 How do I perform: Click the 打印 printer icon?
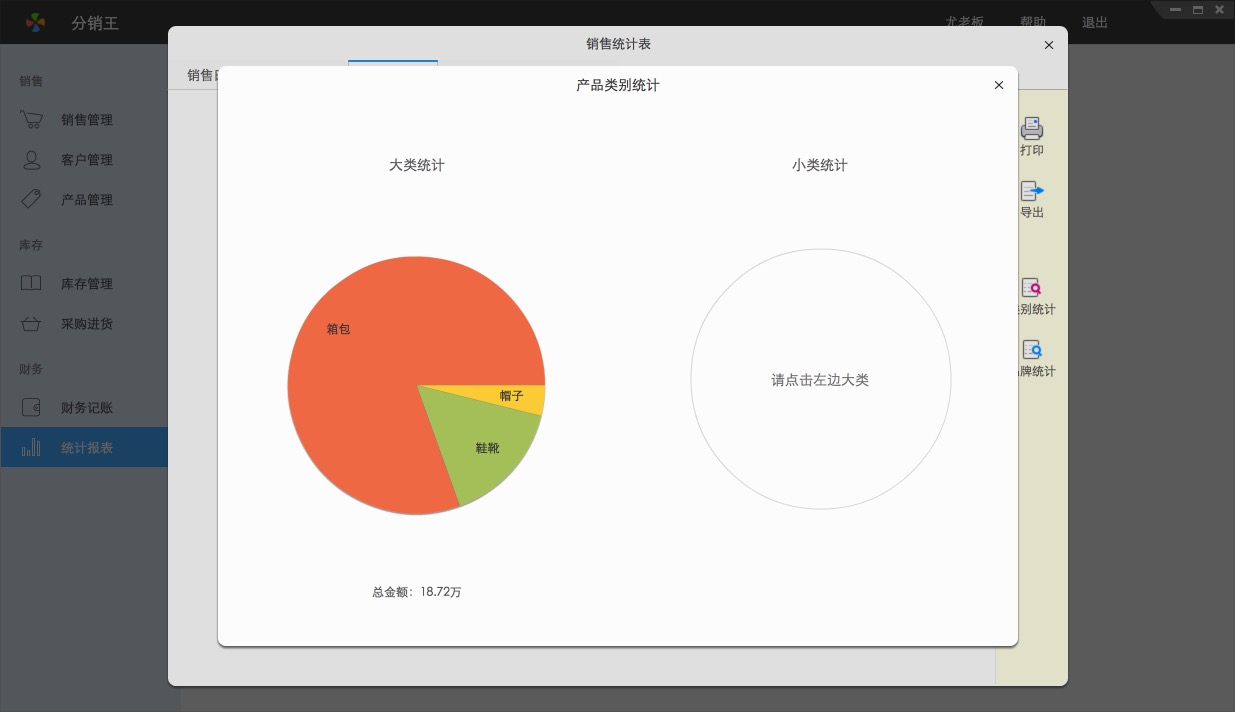[x=1032, y=128]
